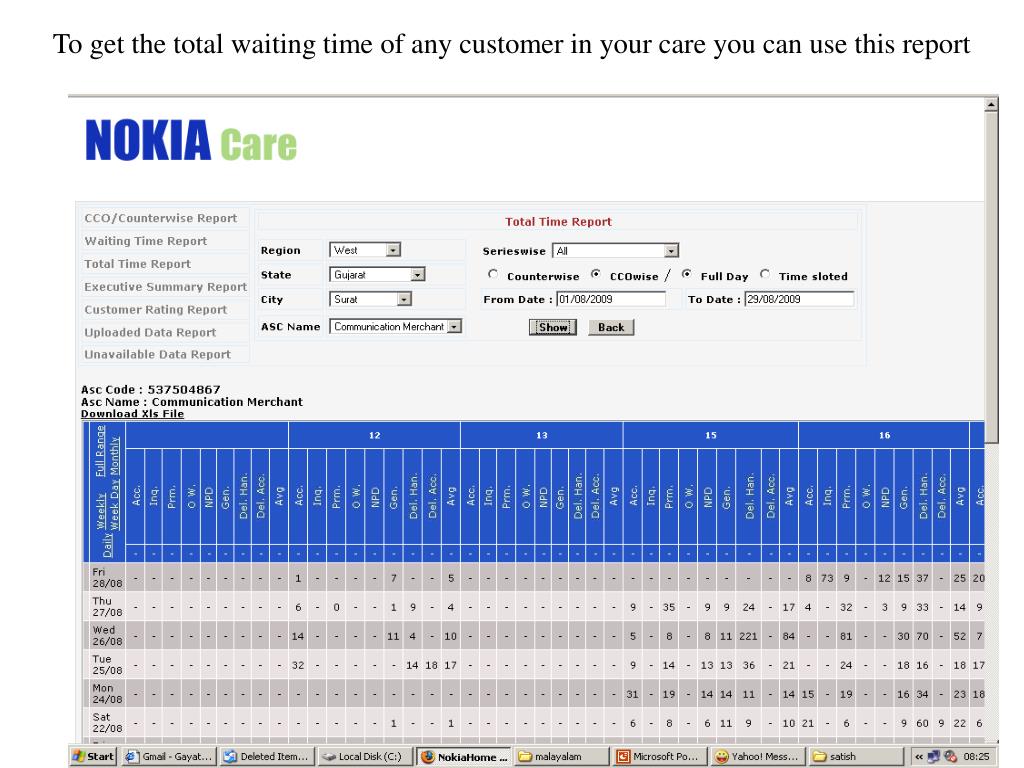Expand the State dropdown showing Gujarat
Viewport: 1024px width, 768px height.
pyautogui.click(x=377, y=275)
